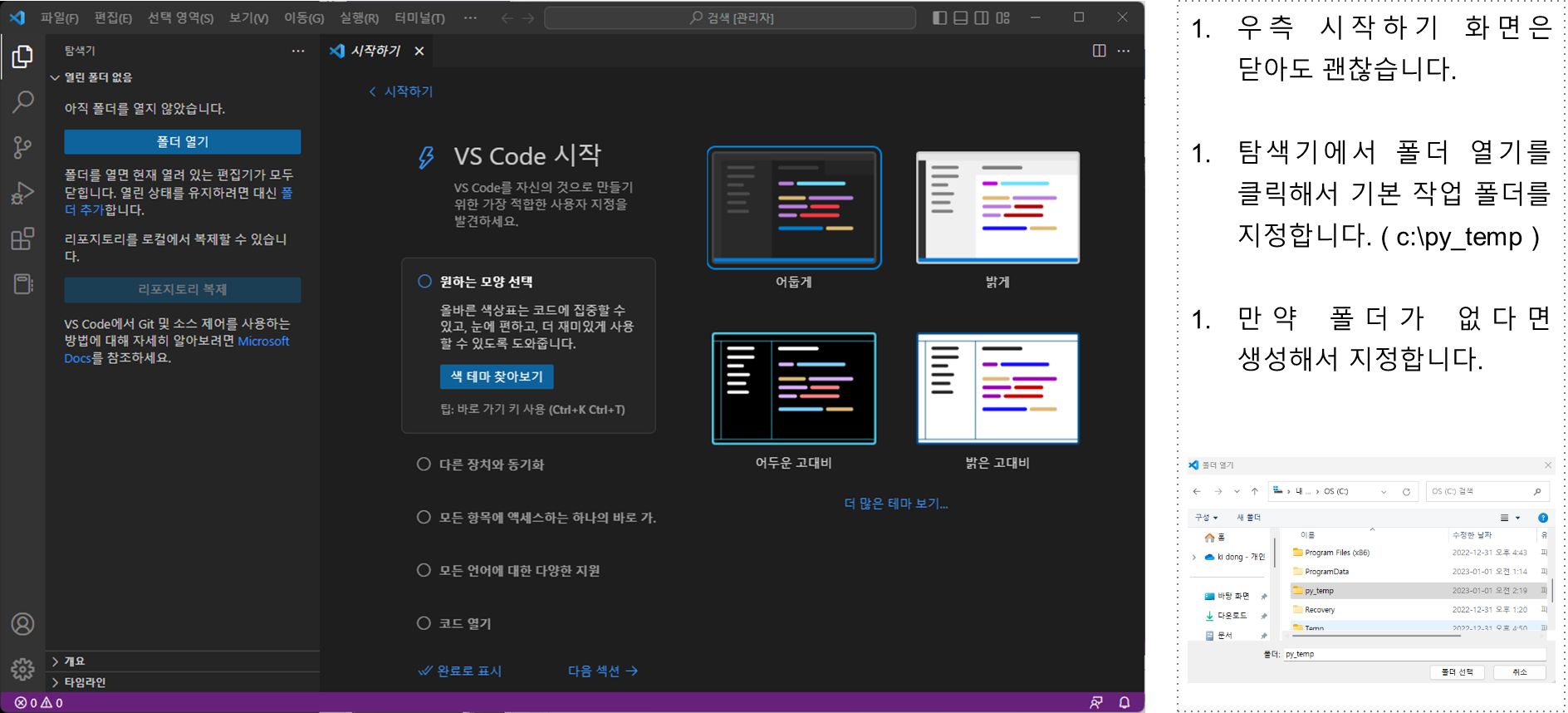The height and width of the screenshot is (713, 1568).
Task: Toggle primary sidebar layout icon
Action: [939, 17]
